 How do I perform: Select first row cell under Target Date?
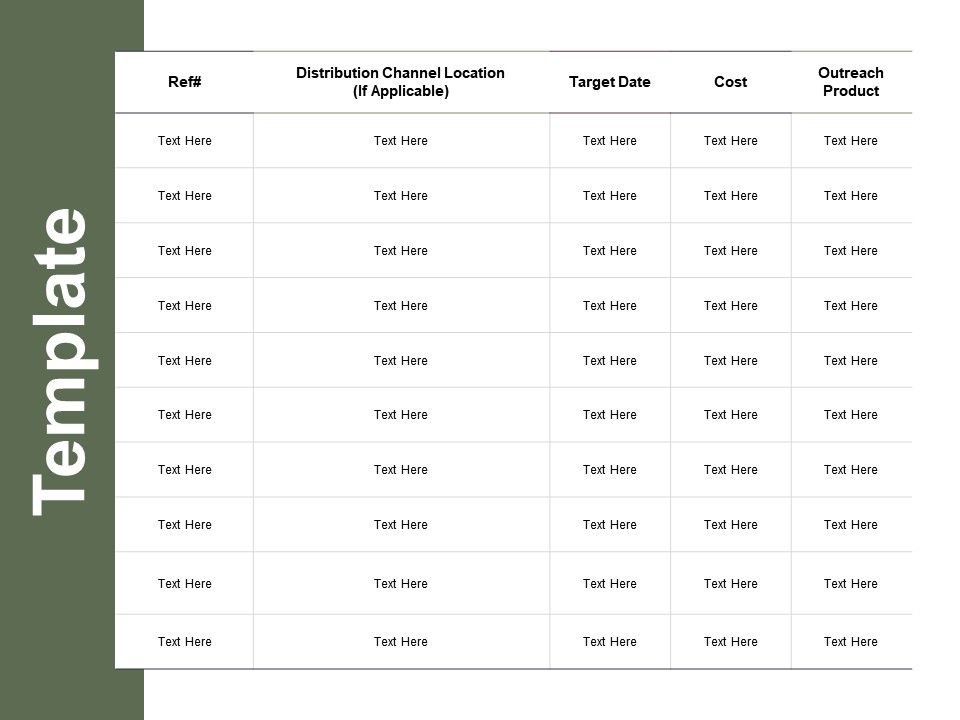[x=609, y=141]
